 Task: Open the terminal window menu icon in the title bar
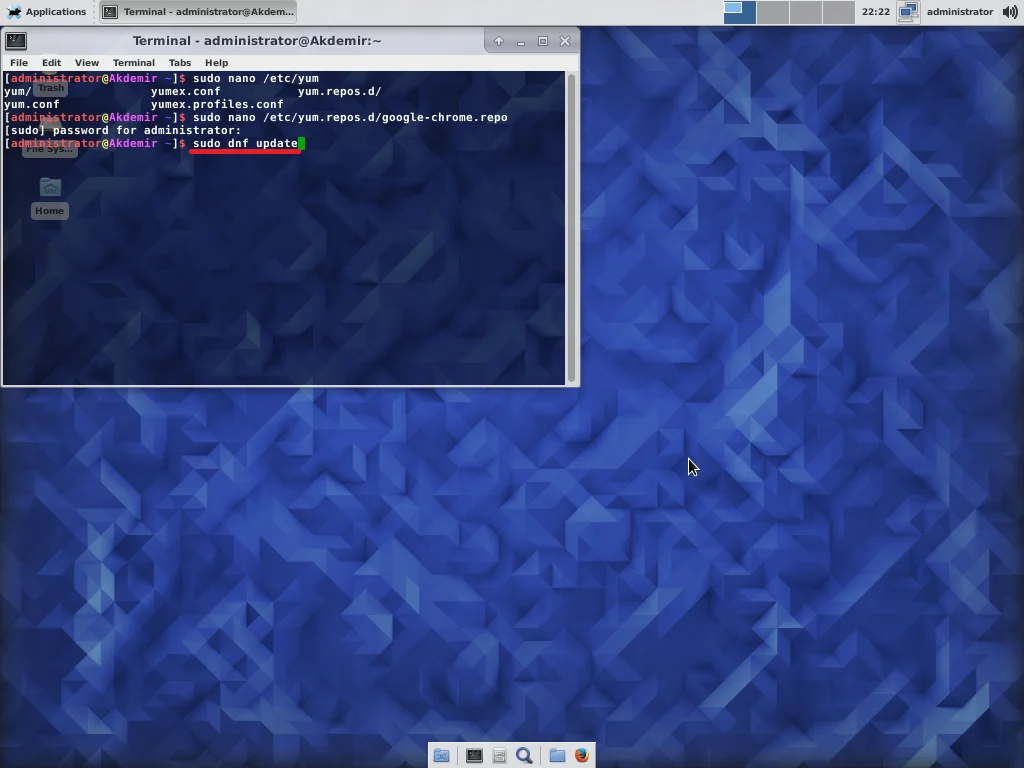(x=16, y=41)
